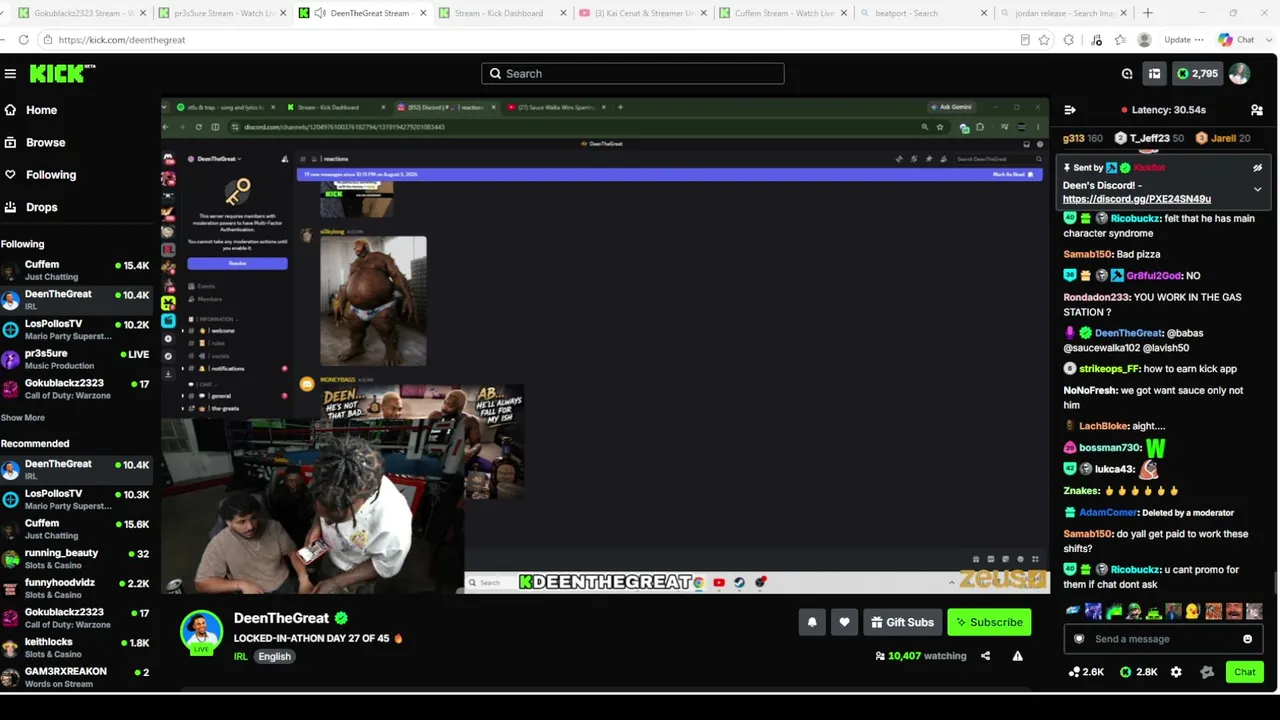This screenshot has width=1280, height=720.
Task: Click the browser Update button
Action: click(1184, 40)
